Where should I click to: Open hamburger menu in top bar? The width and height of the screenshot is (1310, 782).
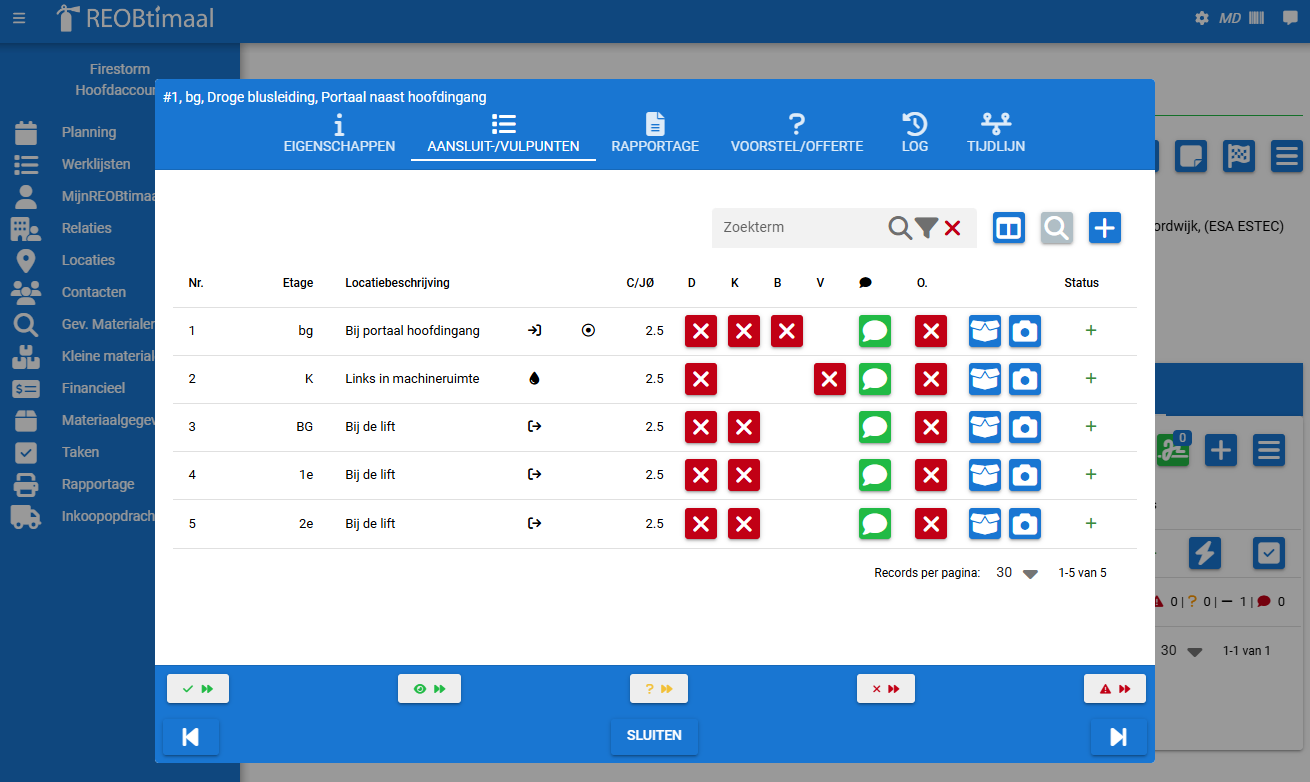pyautogui.click(x=19, y=18)
